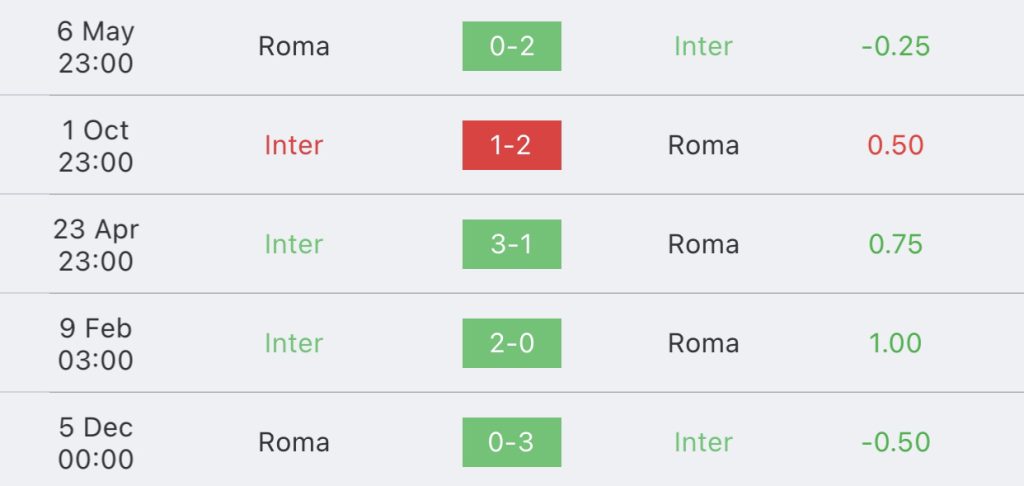Viewport: 1024px width, 486px height.
Task: Click the 1.00 handicap value
Action: point(895,344)
